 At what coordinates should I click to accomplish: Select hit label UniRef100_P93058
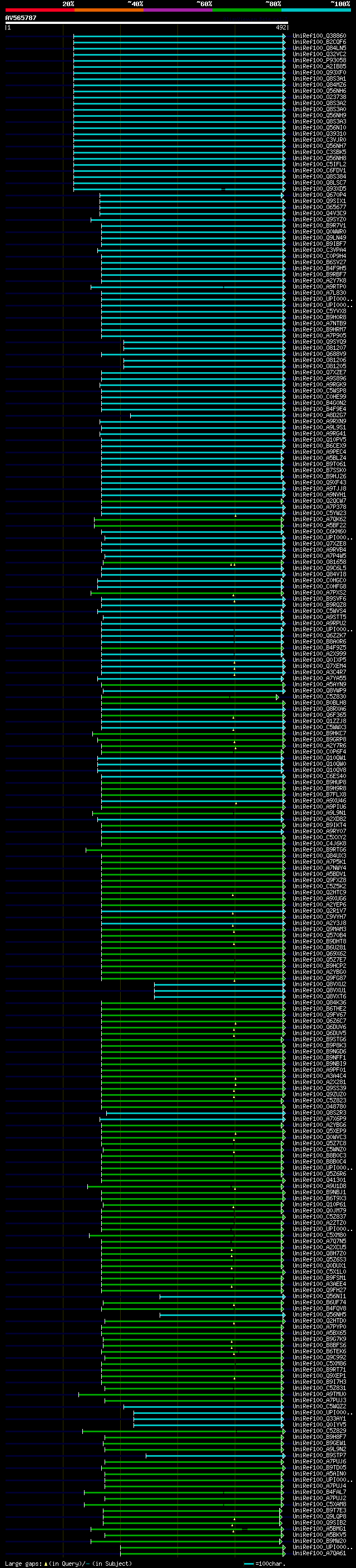[319, 60]
